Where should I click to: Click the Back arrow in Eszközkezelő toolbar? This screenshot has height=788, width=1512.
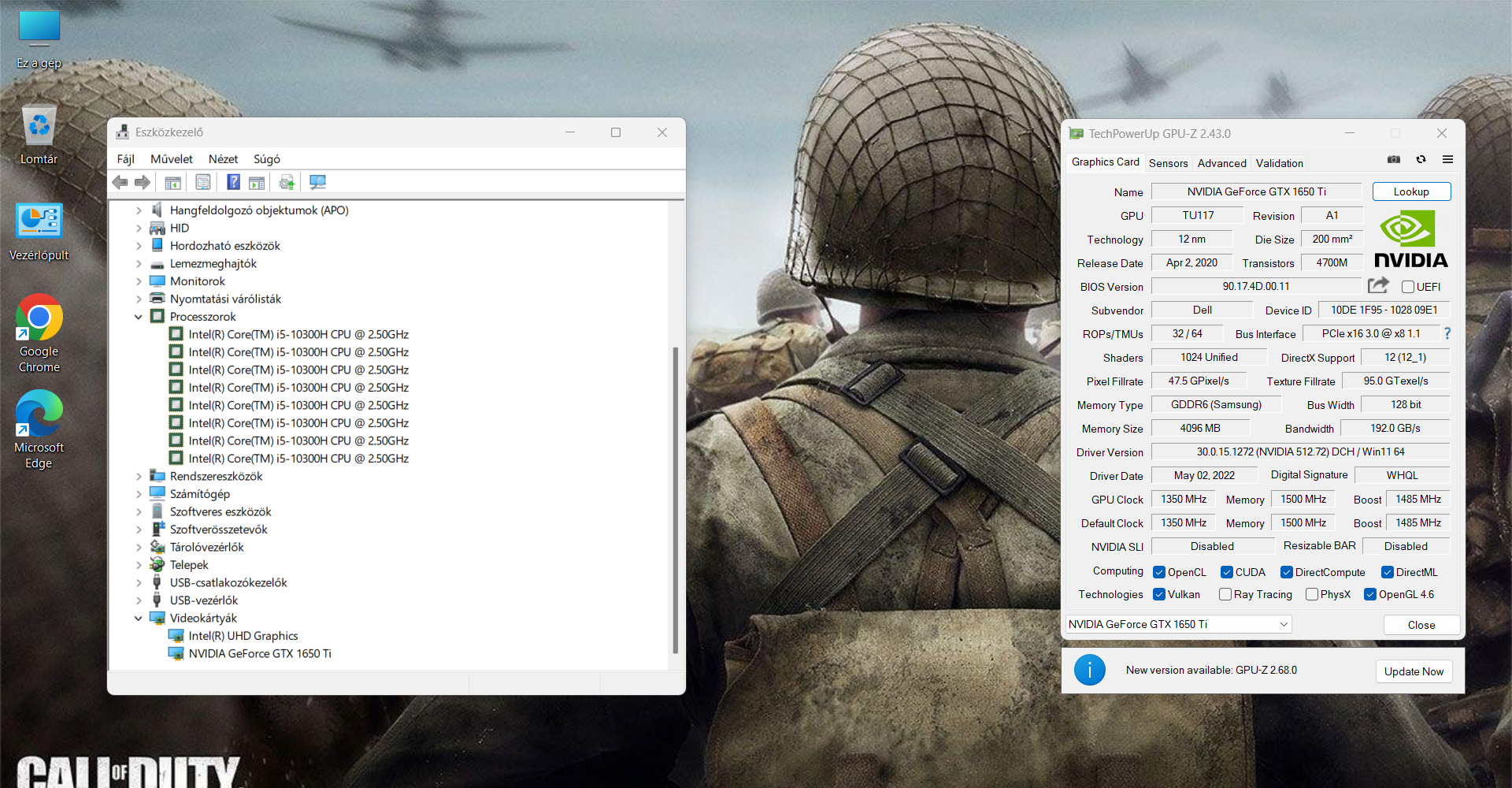click(120, 183)
